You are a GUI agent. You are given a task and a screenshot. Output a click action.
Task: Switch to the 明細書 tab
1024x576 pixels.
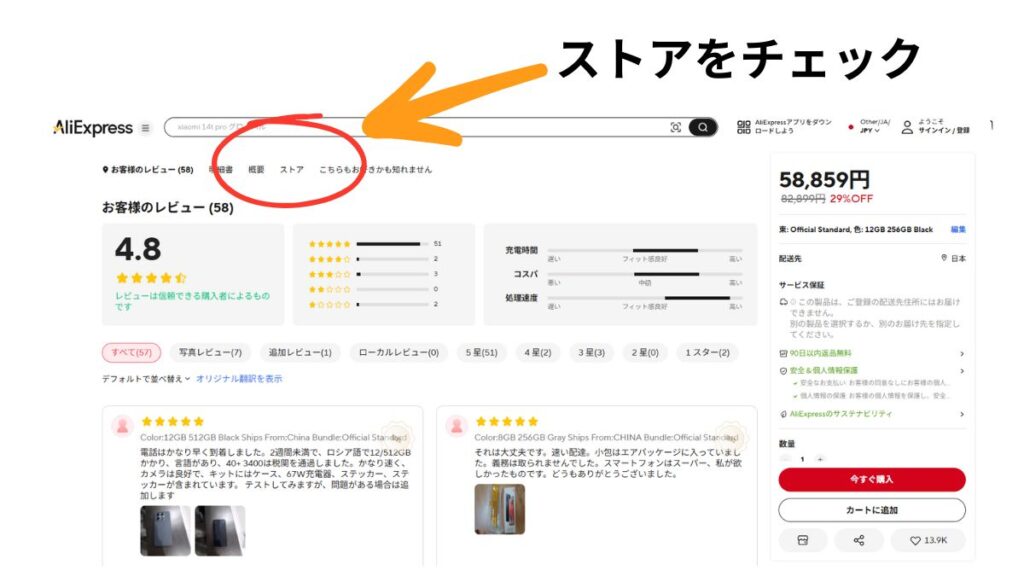[x=221, y=170]
